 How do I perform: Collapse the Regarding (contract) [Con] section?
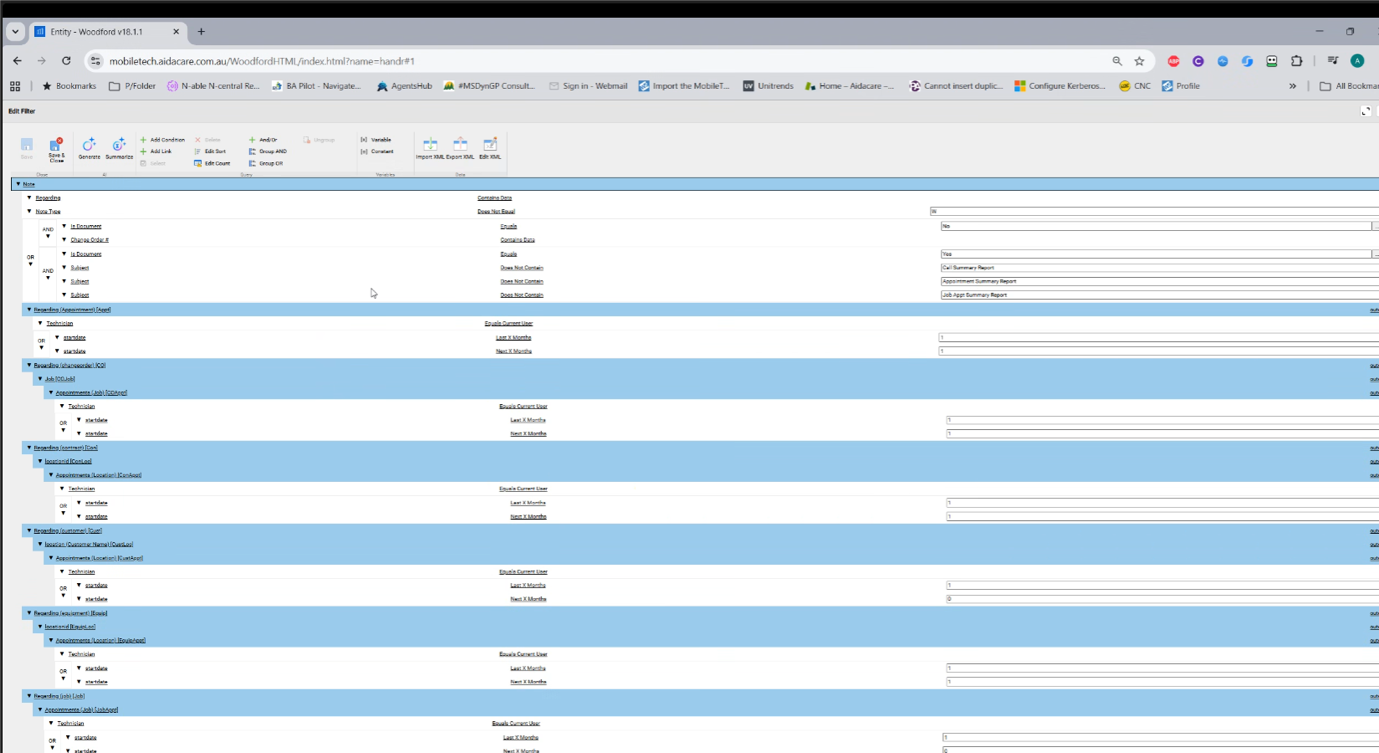29,448
